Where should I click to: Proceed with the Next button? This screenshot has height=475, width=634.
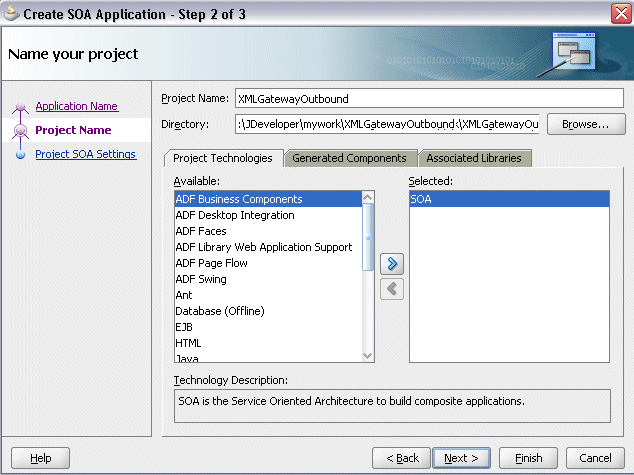click(461, 458)
